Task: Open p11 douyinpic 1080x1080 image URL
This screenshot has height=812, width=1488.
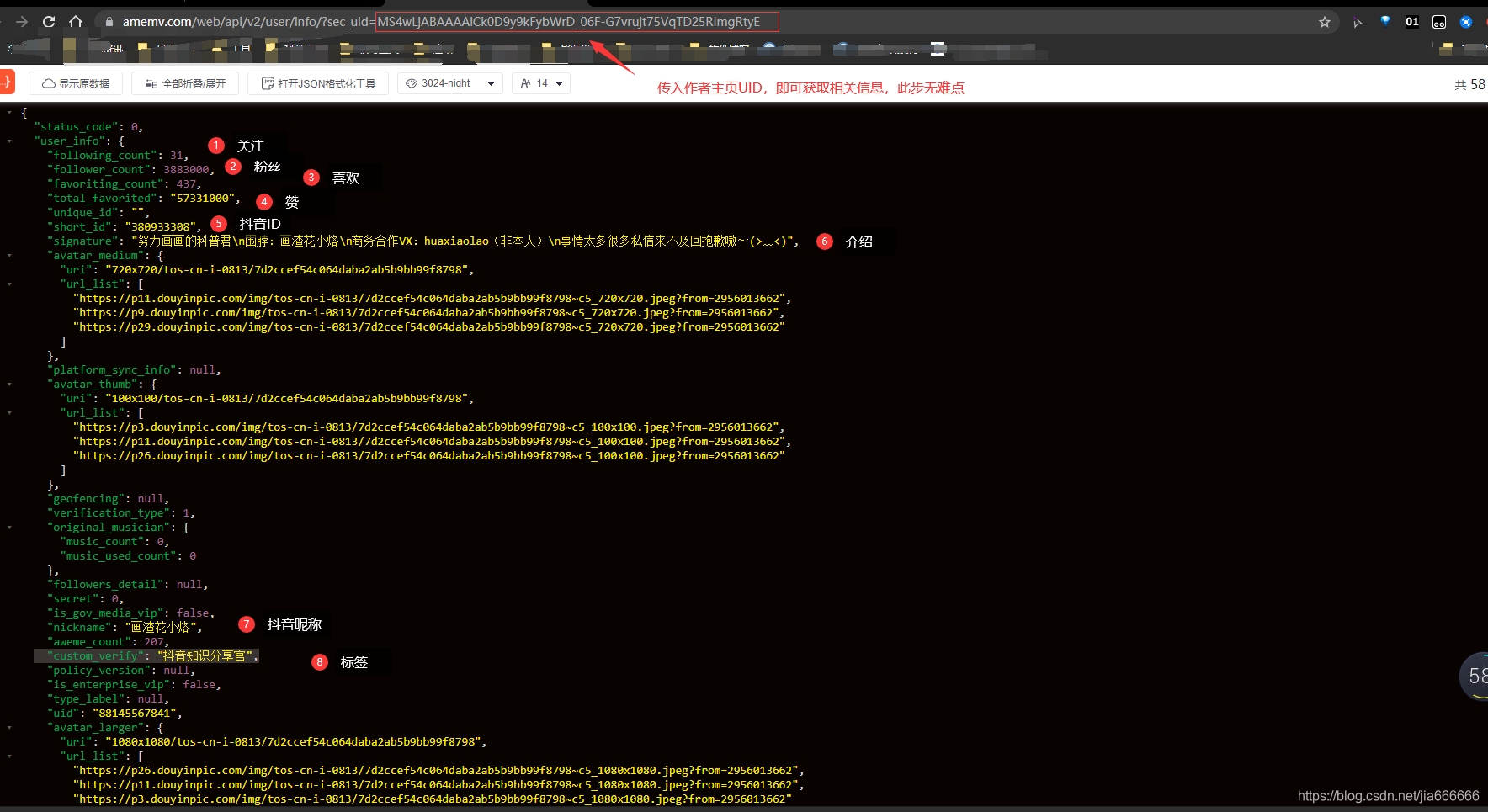Action: [x=435, y=785]
